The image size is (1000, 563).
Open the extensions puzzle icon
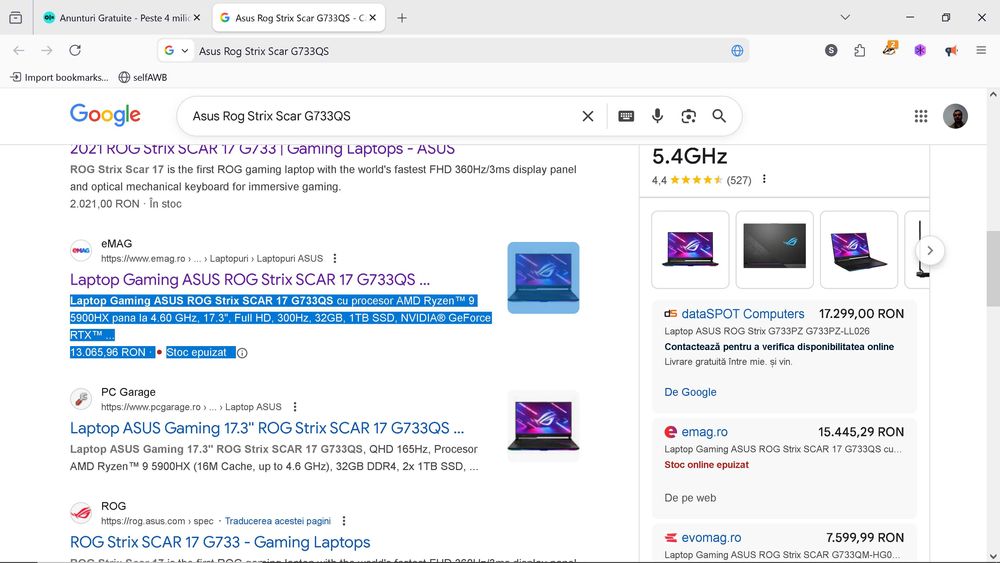tap(860, 50)
